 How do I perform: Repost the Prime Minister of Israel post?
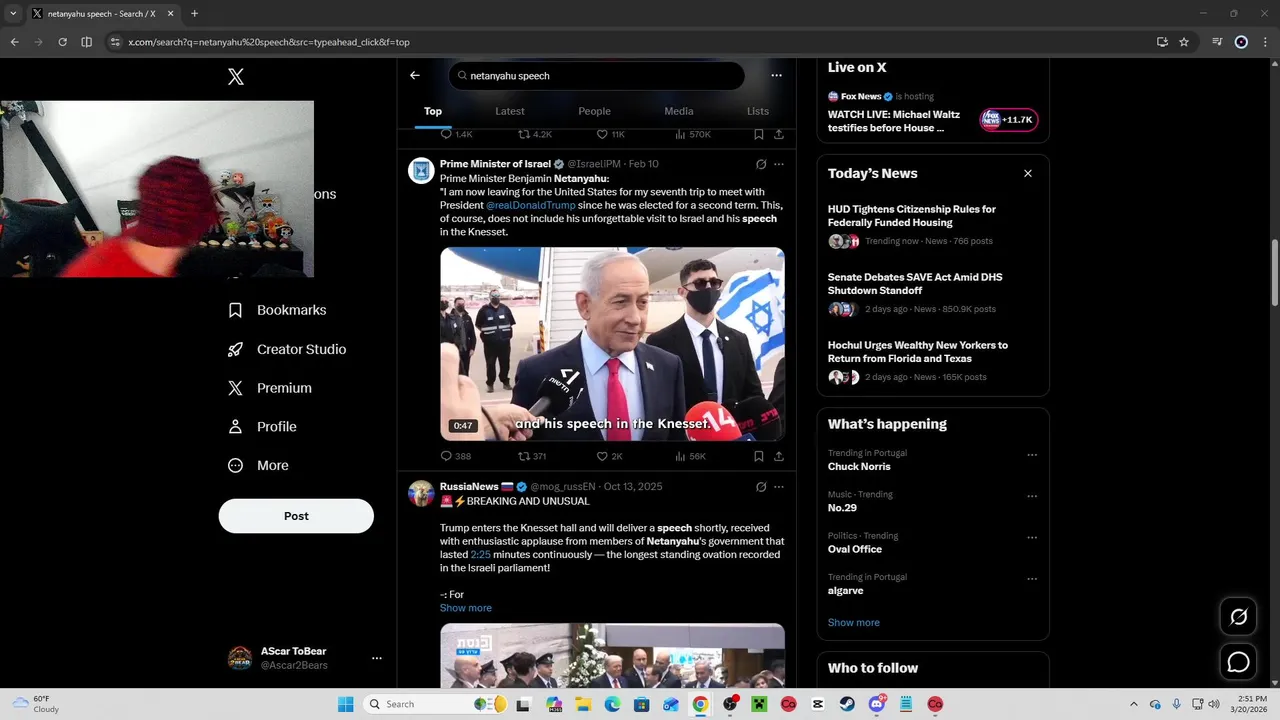point(532,456)
